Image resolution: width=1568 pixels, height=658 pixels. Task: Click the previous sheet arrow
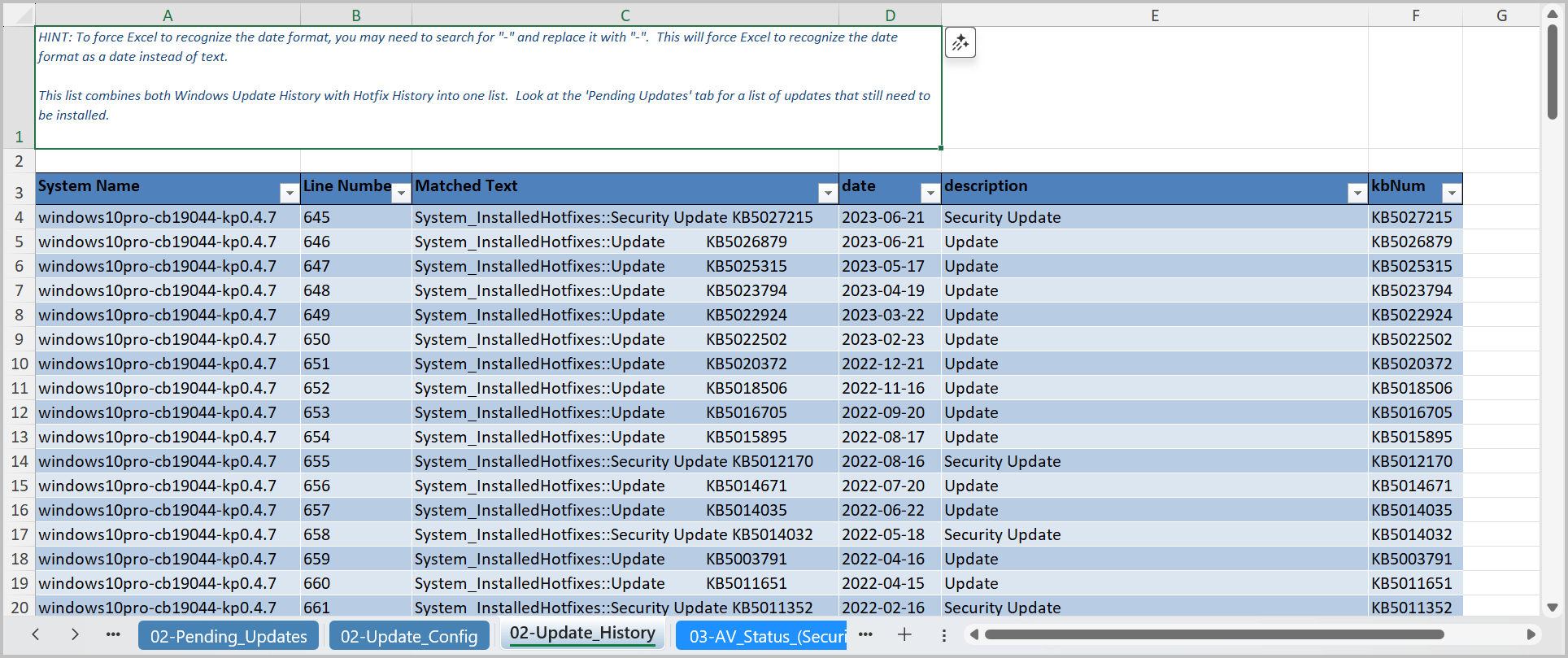pos(36,634)
